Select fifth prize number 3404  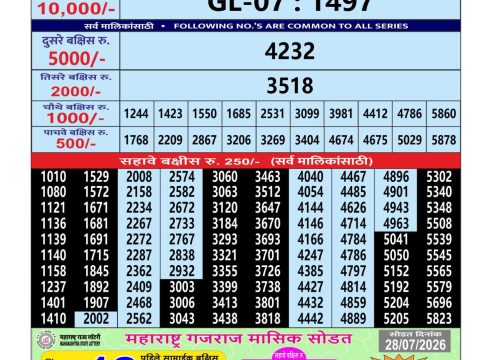(x=307, y=140)
